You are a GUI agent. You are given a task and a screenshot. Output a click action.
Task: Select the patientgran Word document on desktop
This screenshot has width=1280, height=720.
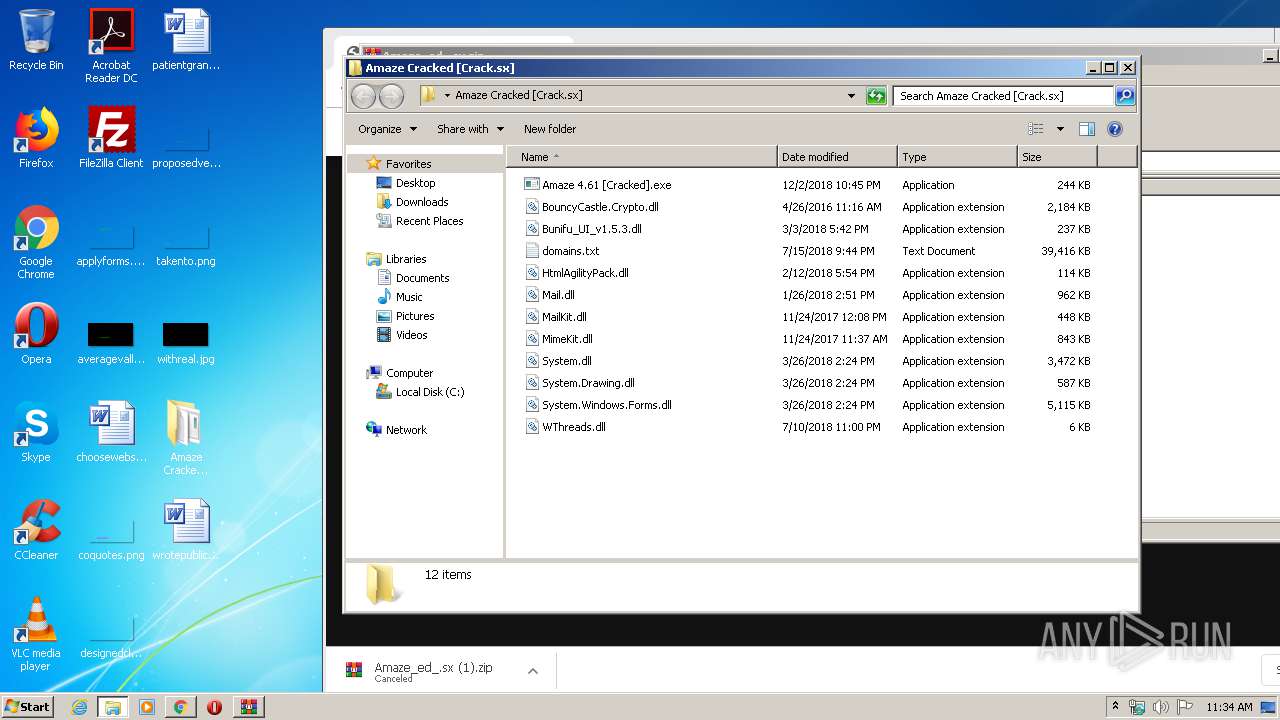186,40
